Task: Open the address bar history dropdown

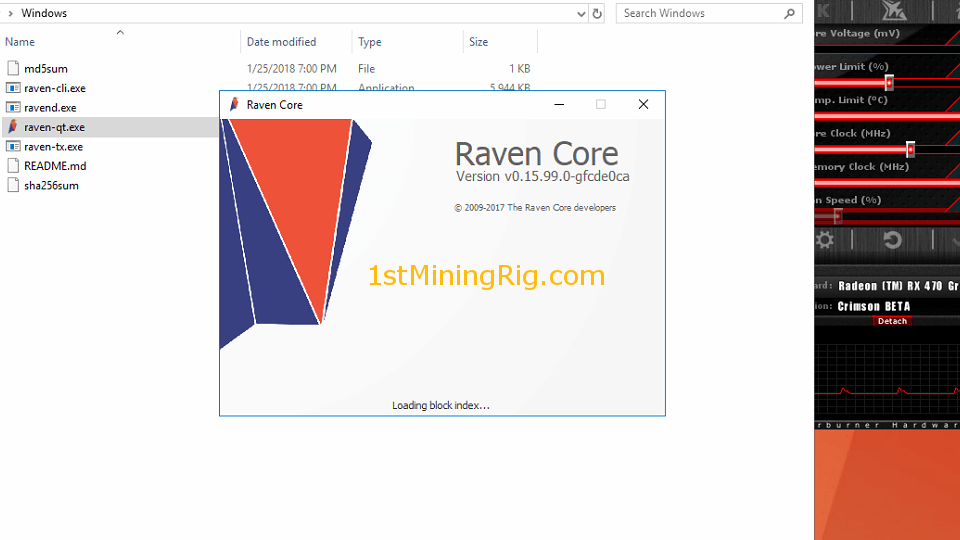Action: pos(581,13)
